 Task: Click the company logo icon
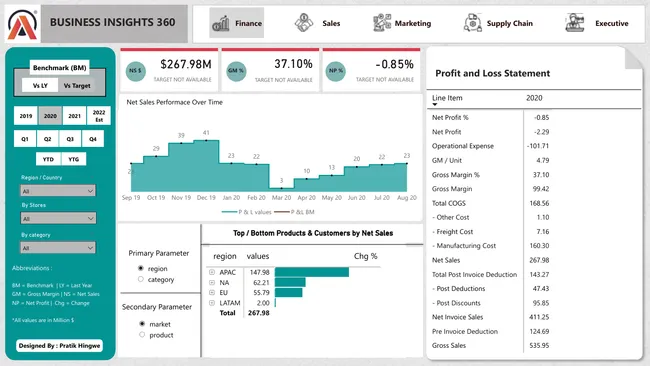[x=23, y=24]
